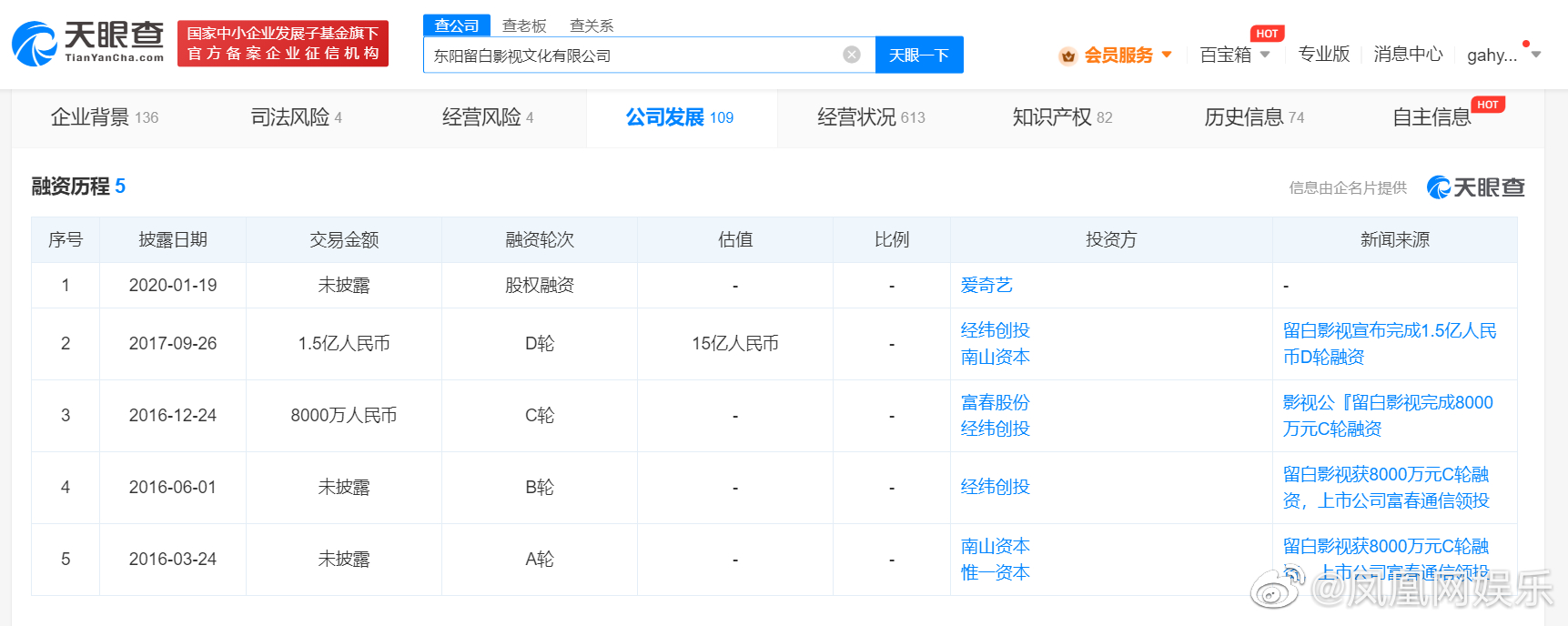Click the red HOT badge above 百宝箱
Viewport: 1568px width, 626px height.
point(1267,34)
